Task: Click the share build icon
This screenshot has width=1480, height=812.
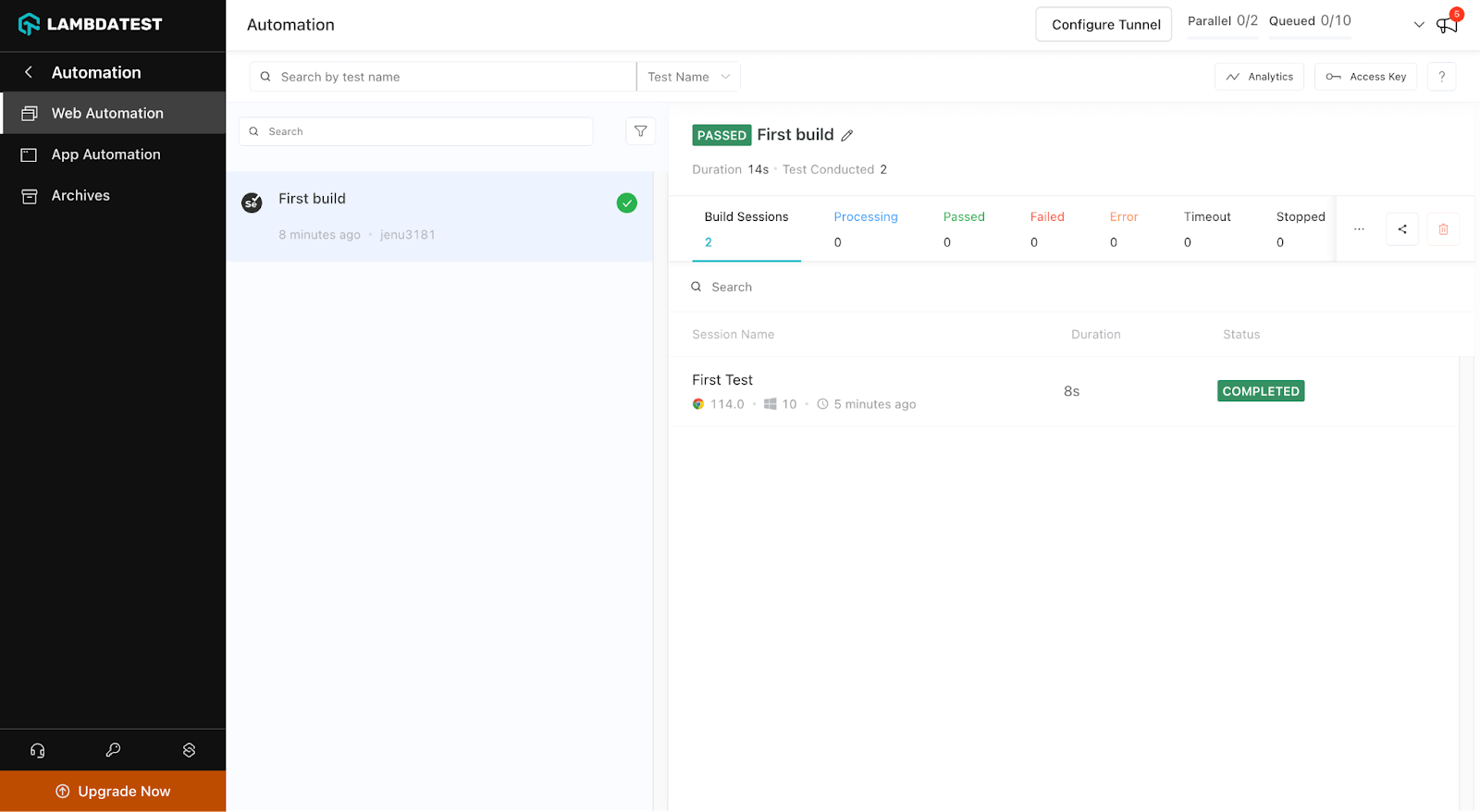Action: (1402, 229)
